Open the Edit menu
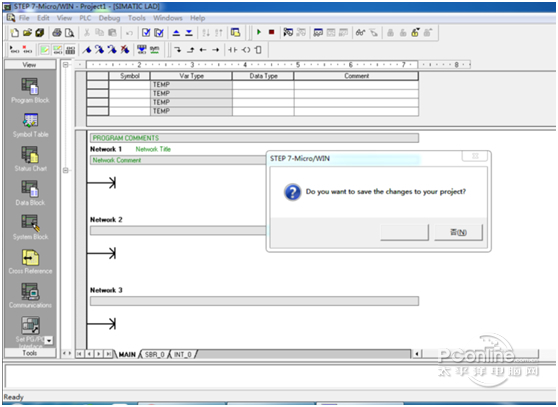 click(43, 18)
